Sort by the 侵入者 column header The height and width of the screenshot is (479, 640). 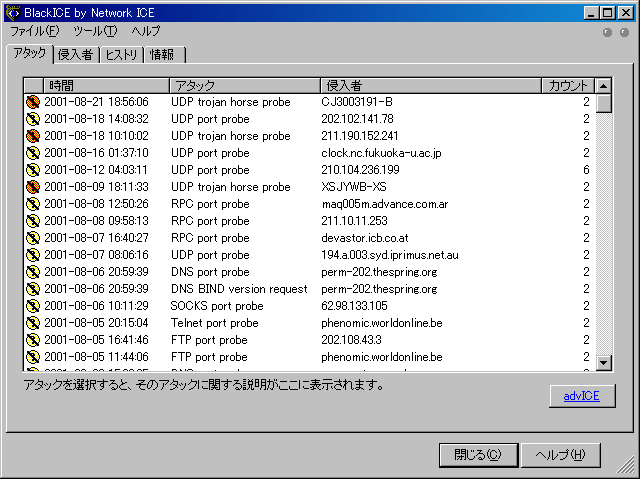[x=431, y=86]
